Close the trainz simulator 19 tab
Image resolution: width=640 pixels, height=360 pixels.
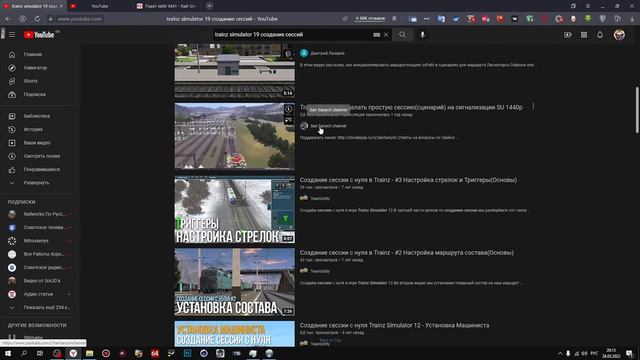tap(62, 6)
